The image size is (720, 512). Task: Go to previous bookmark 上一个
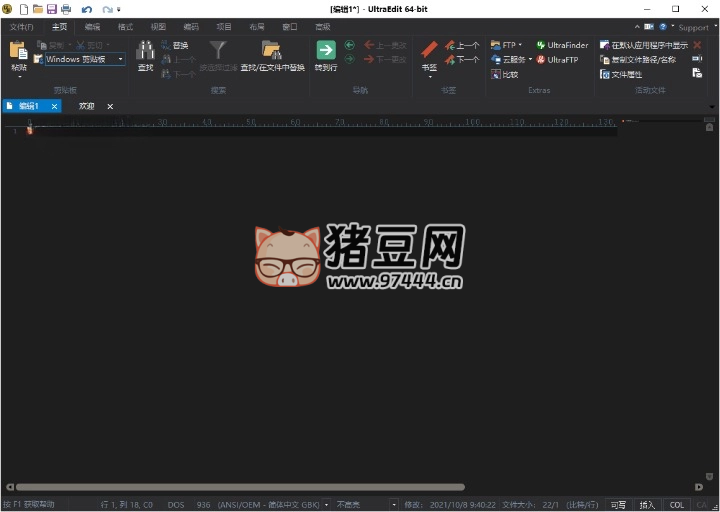click(x=462, y=45)
